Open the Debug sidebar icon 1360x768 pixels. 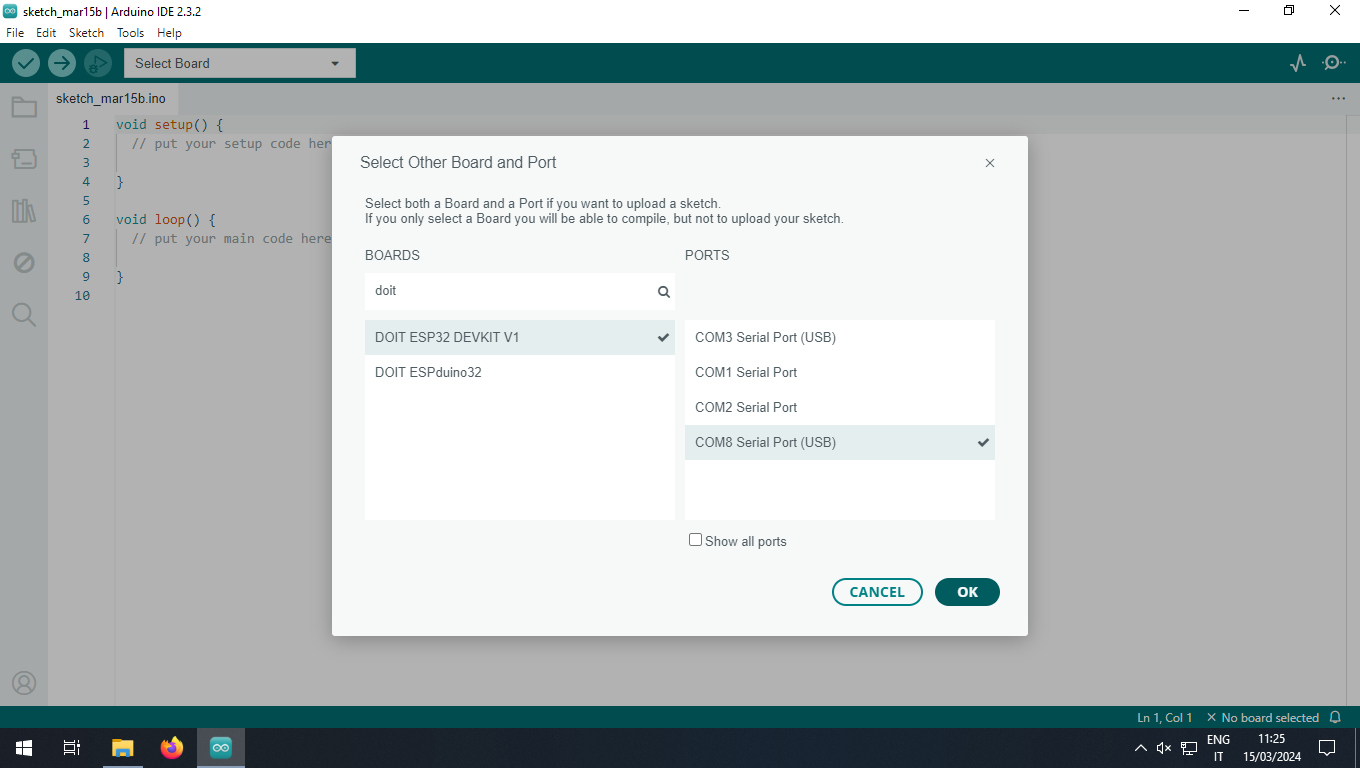24,263
